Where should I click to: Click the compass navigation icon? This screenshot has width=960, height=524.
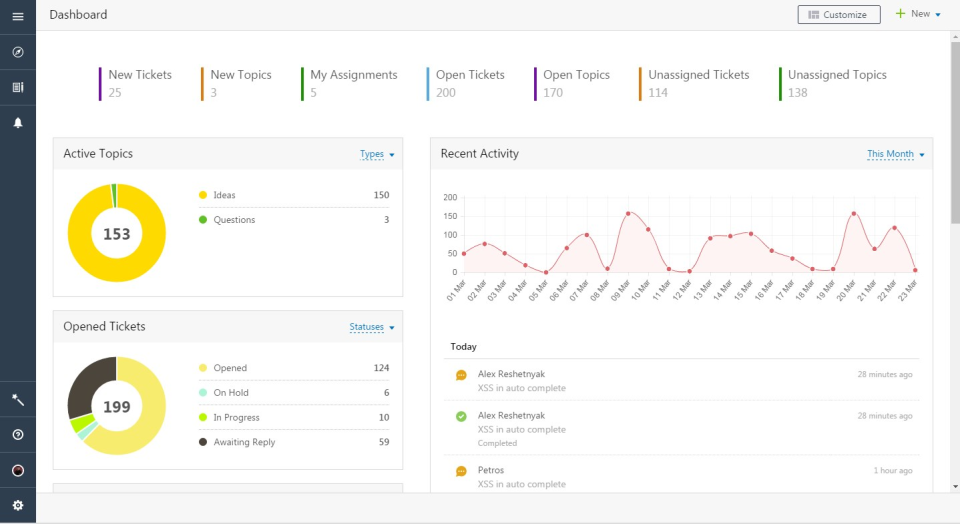[17, 52]
